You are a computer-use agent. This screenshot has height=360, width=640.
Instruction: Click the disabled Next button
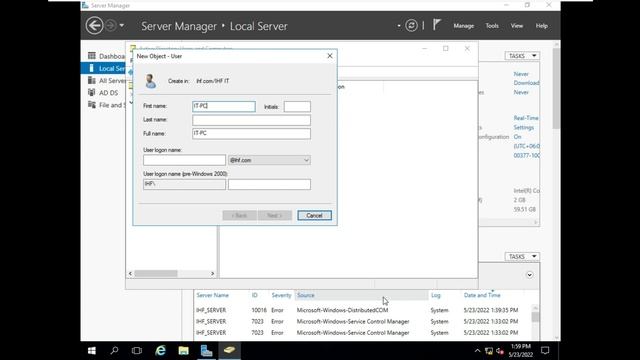275,216
